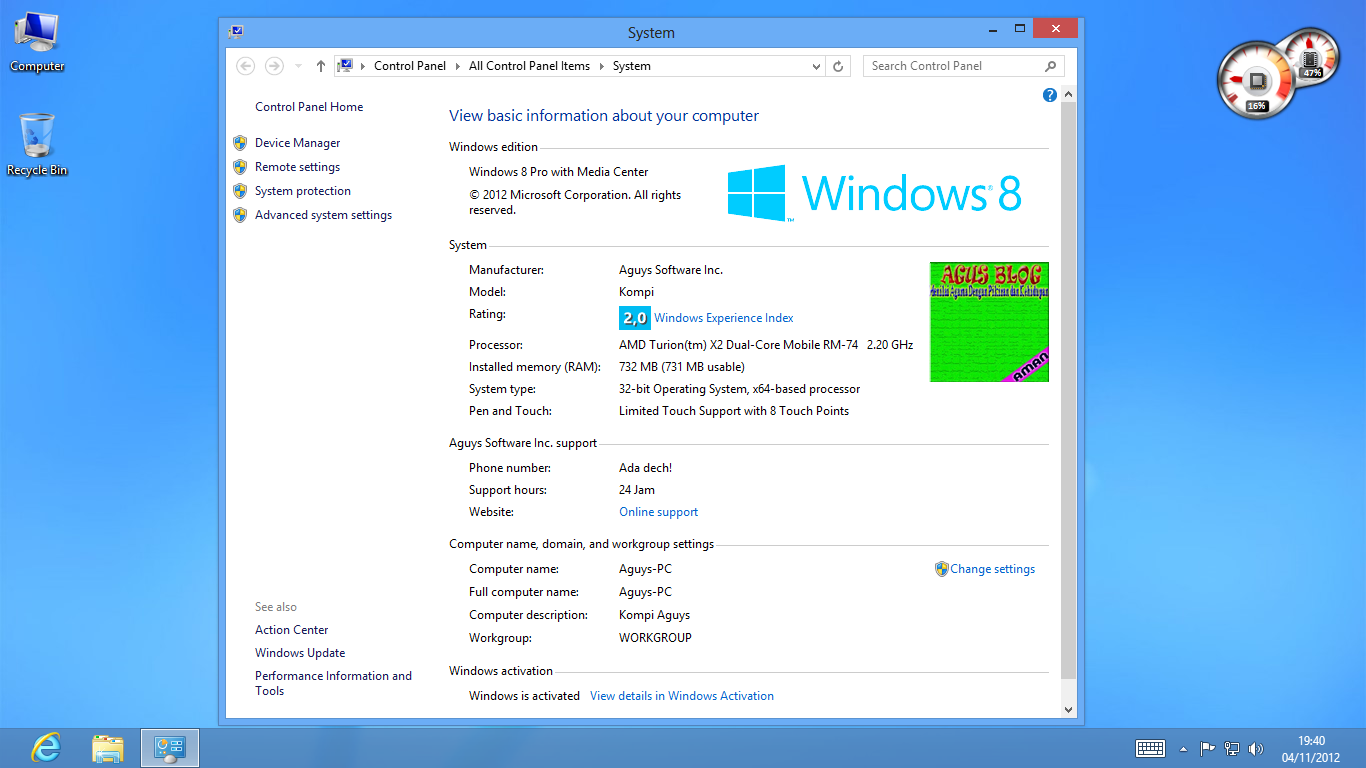Go up one level with Up arrow
Image resolution: width=1366 pixels, height=768 pixels.
click(x=320, y=66)
